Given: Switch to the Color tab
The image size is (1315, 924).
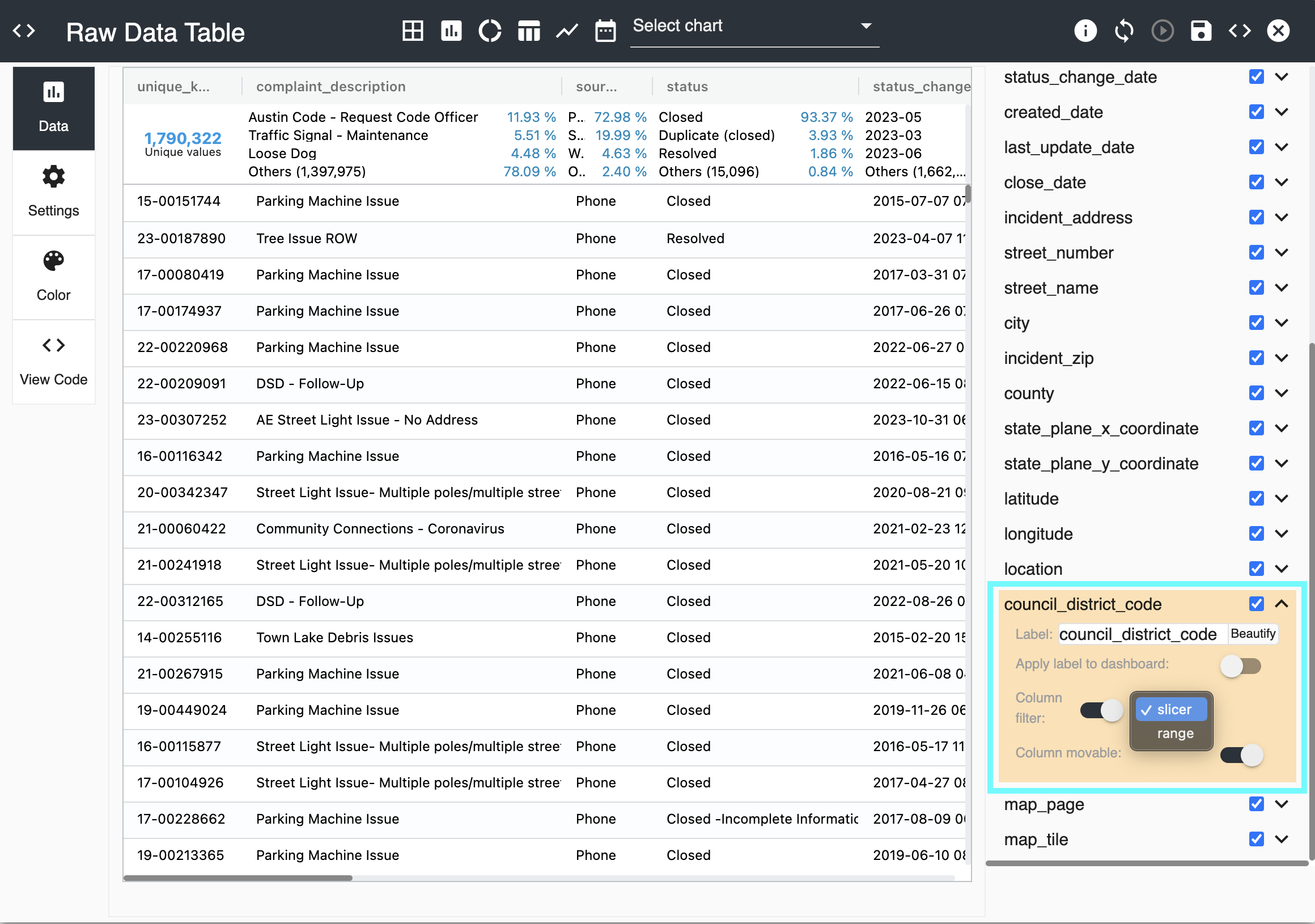Looking at the screenshot, I should [53, 277].
